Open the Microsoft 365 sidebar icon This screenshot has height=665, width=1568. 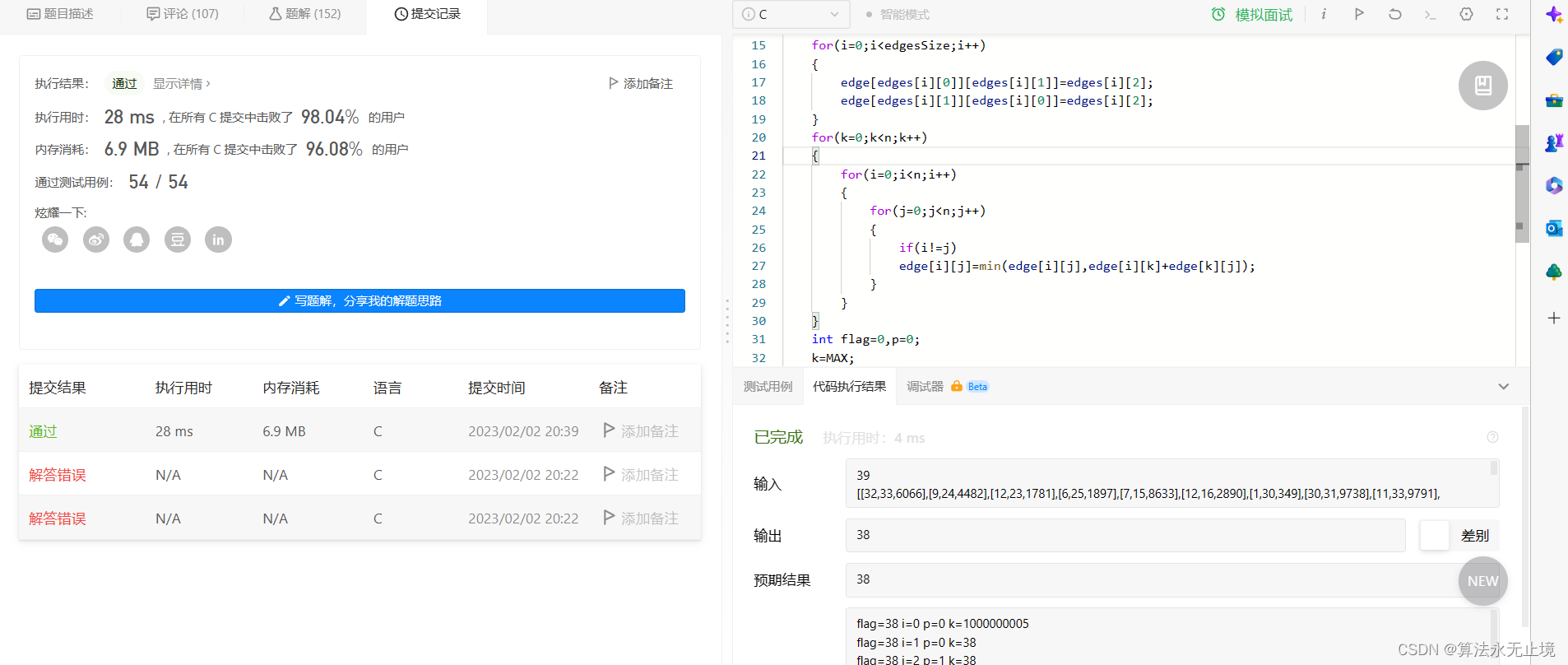pos(1554,186)
